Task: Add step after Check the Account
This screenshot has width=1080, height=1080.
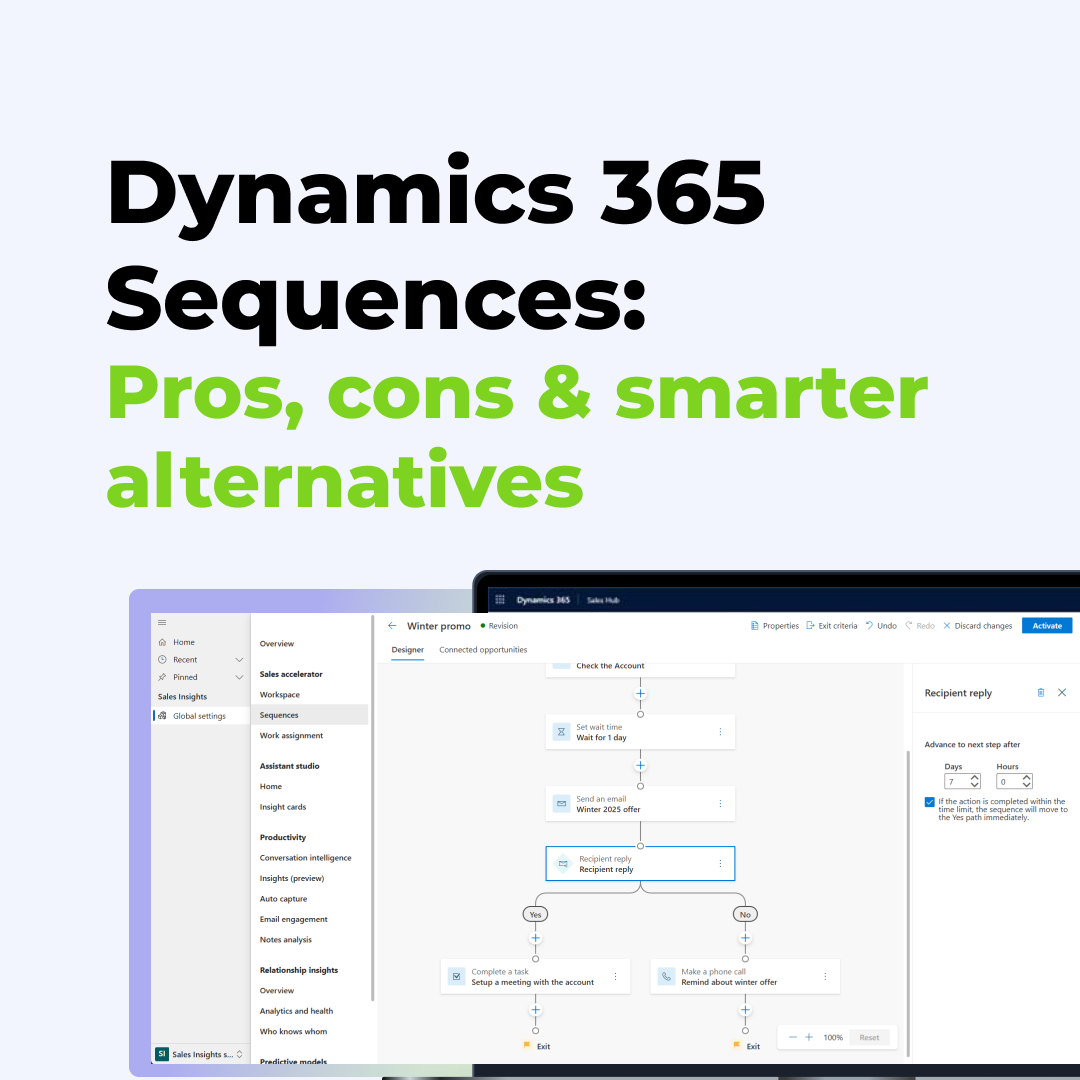Action: (641, 694)
